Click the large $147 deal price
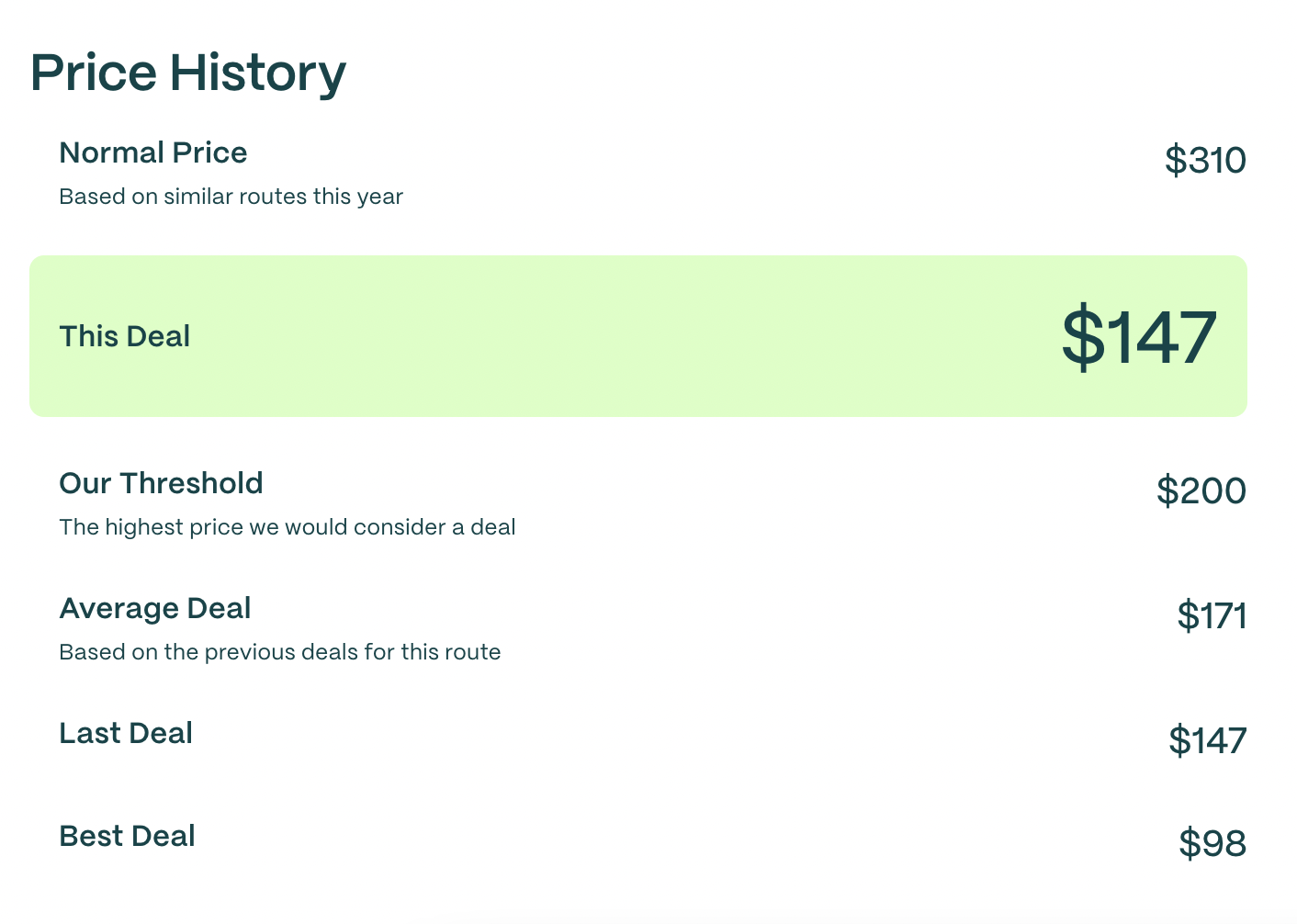This screenshot has height=924, width=1297. coord(1139,338)
